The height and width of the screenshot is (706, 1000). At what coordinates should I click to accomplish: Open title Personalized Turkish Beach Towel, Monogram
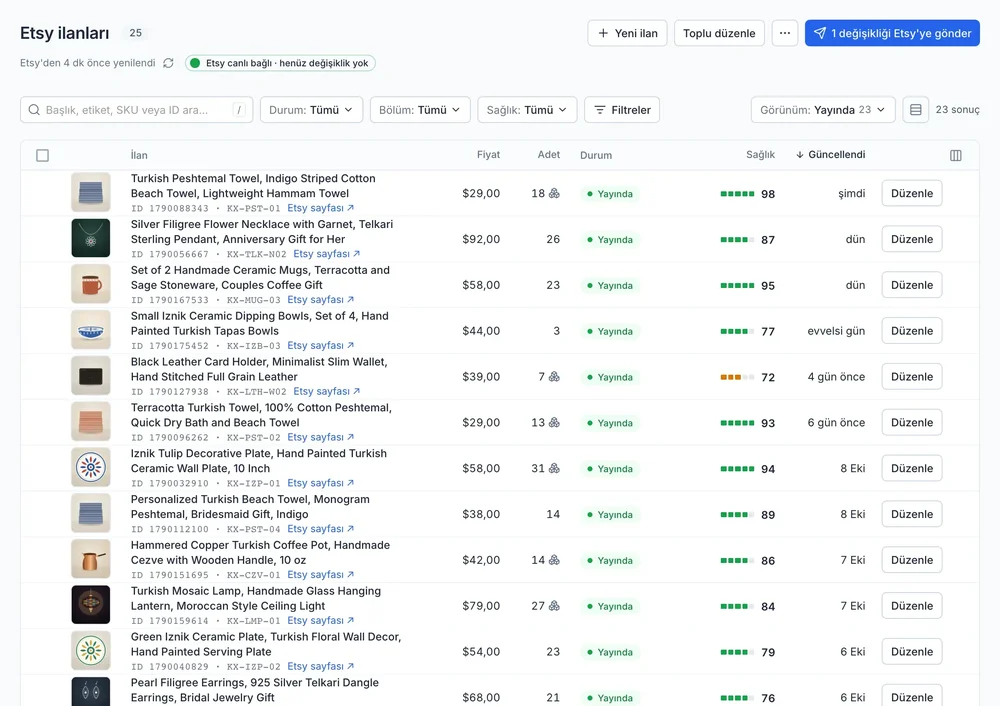pyautogui.click(x=250, y=507)
